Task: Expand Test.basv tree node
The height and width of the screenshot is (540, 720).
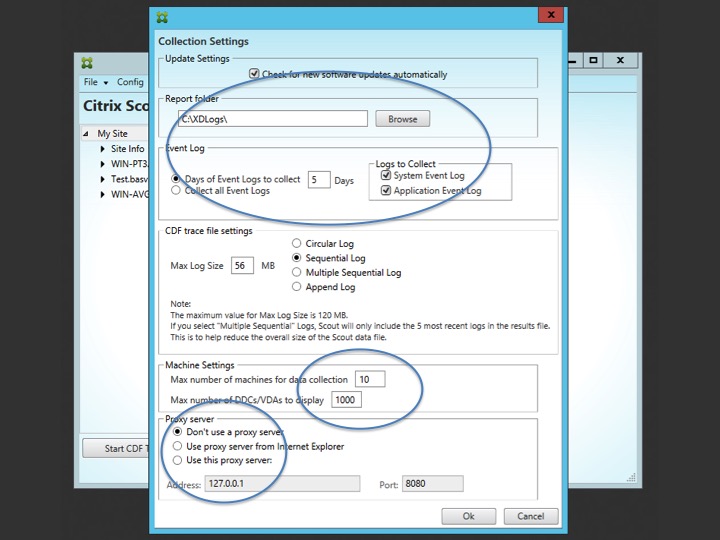Action: (103, 179)
